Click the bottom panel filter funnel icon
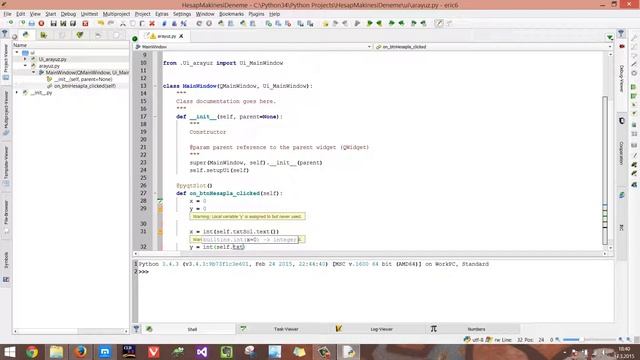Viewport: 640px width, 360px height. (136, 329)
